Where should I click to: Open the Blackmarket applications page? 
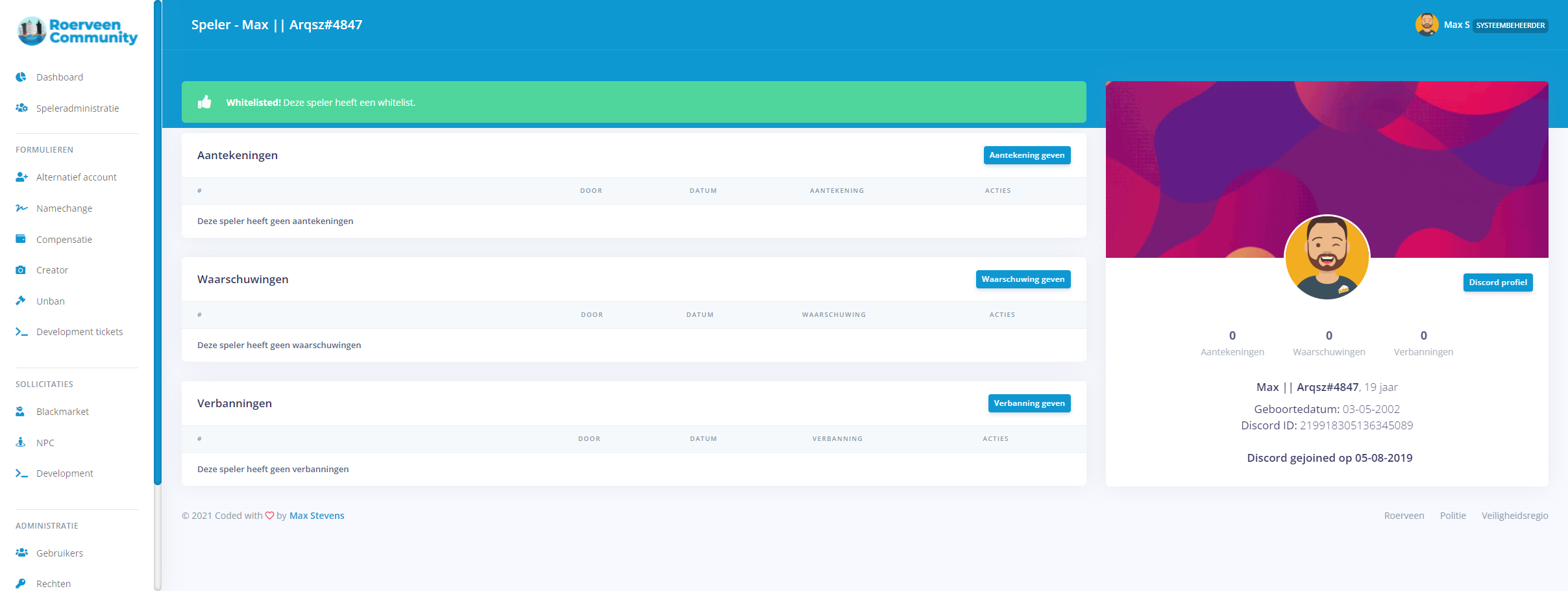point(62,412)
